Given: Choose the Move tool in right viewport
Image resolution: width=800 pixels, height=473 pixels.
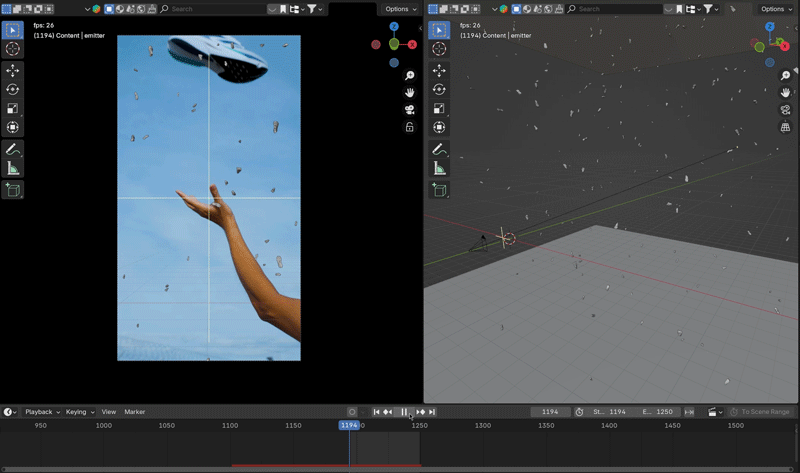Looking at the screenshot, I should point(439,70).
